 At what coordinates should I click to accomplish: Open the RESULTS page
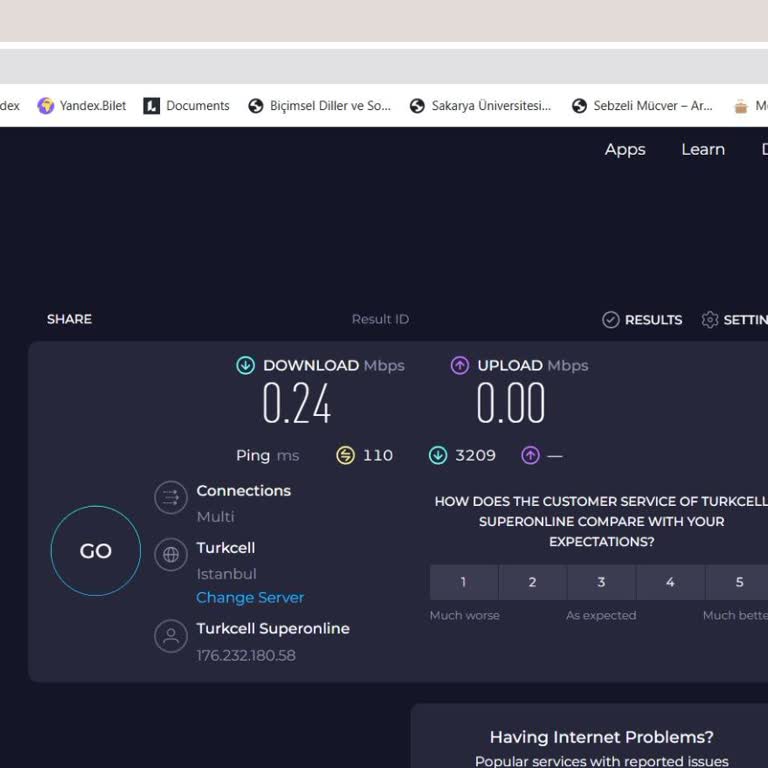[642, 320]
